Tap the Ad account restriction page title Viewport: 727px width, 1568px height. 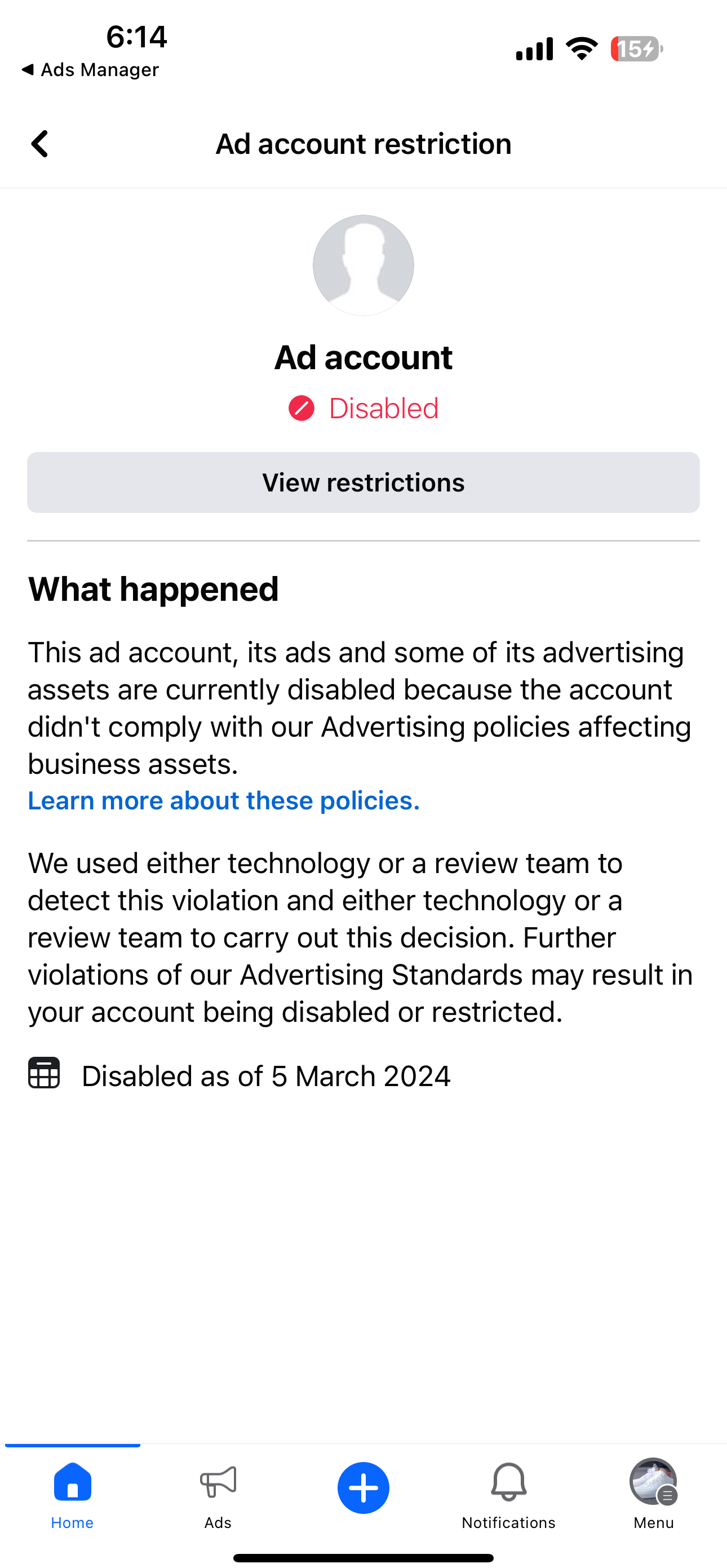[363, 144]
